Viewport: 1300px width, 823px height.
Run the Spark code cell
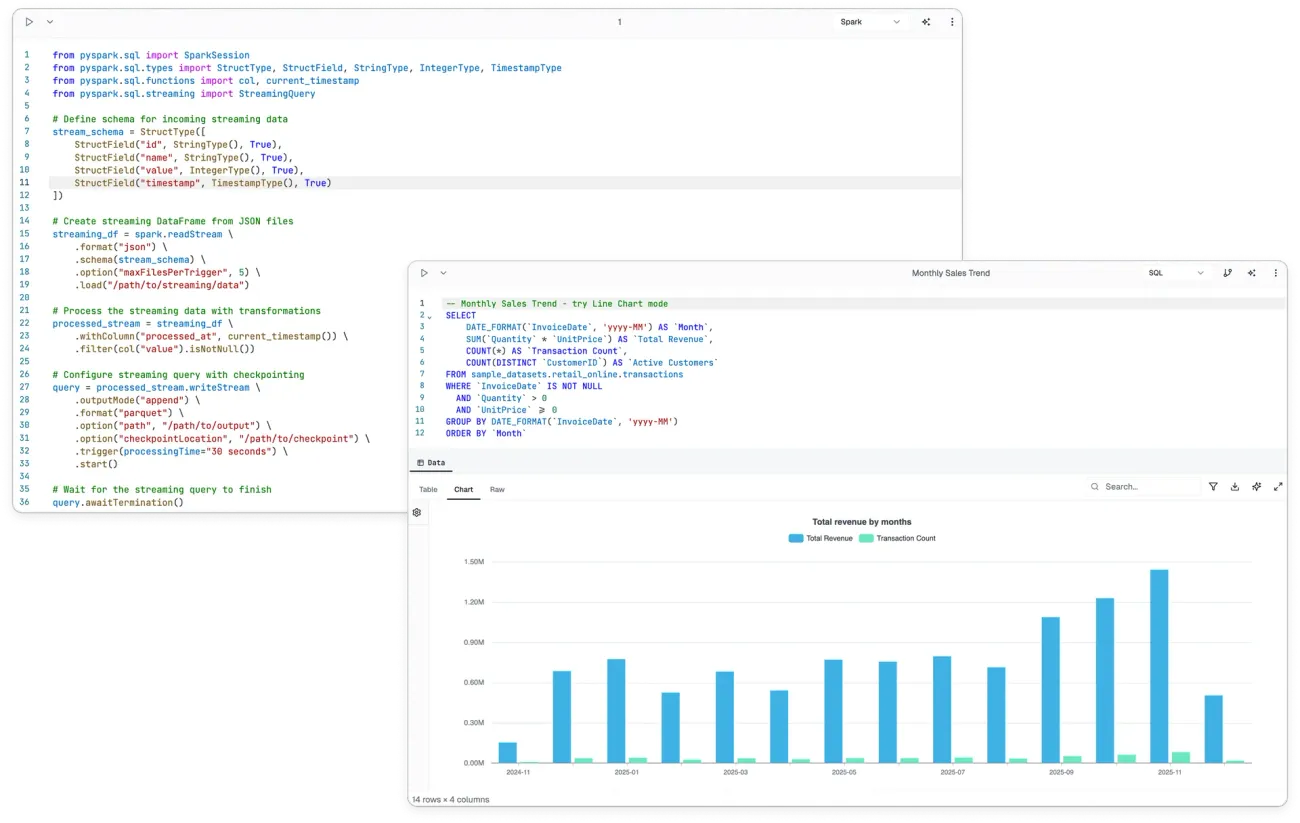click(29, 22)
